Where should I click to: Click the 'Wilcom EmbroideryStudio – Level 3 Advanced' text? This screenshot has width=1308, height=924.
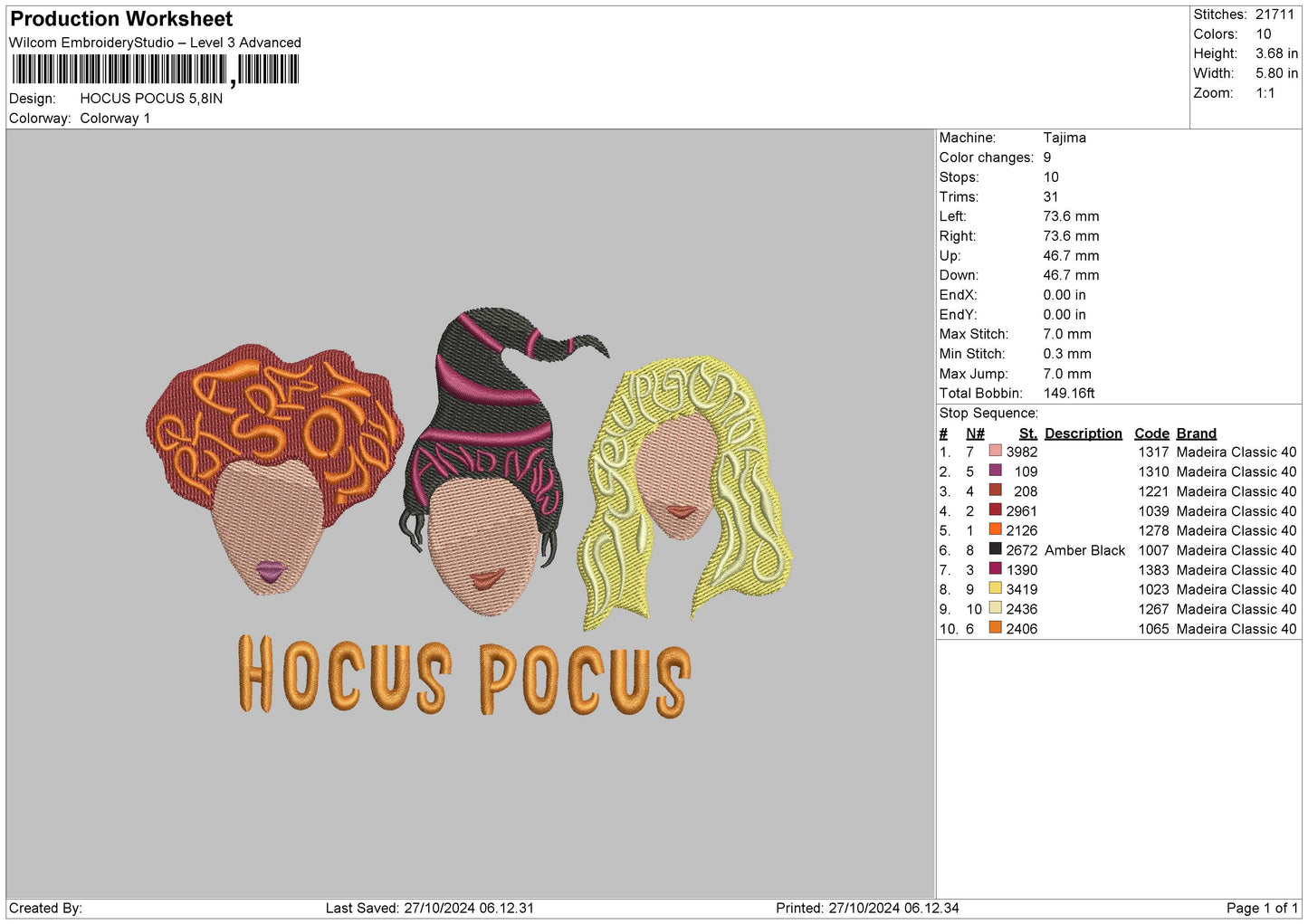click(x=155, y=43)
